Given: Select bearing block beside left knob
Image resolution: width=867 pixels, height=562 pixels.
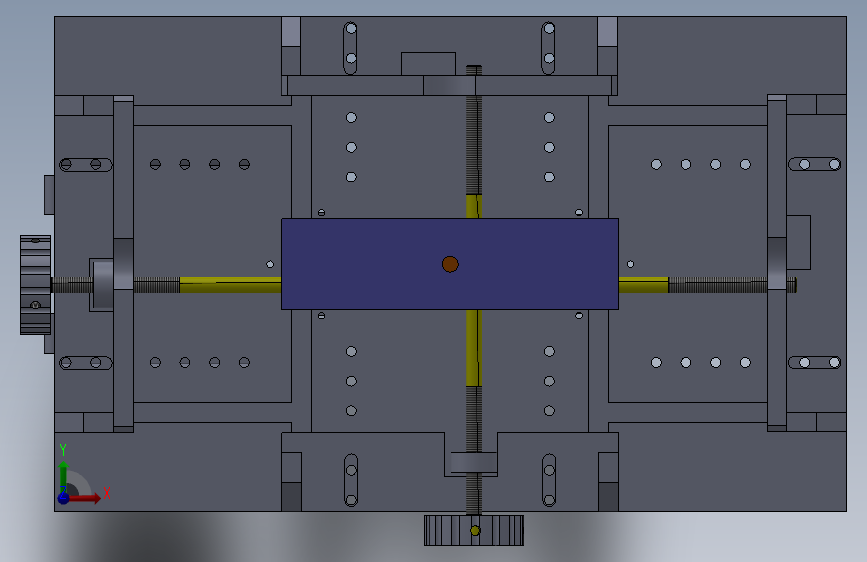Looking at the screenshot, I should 103,284.
